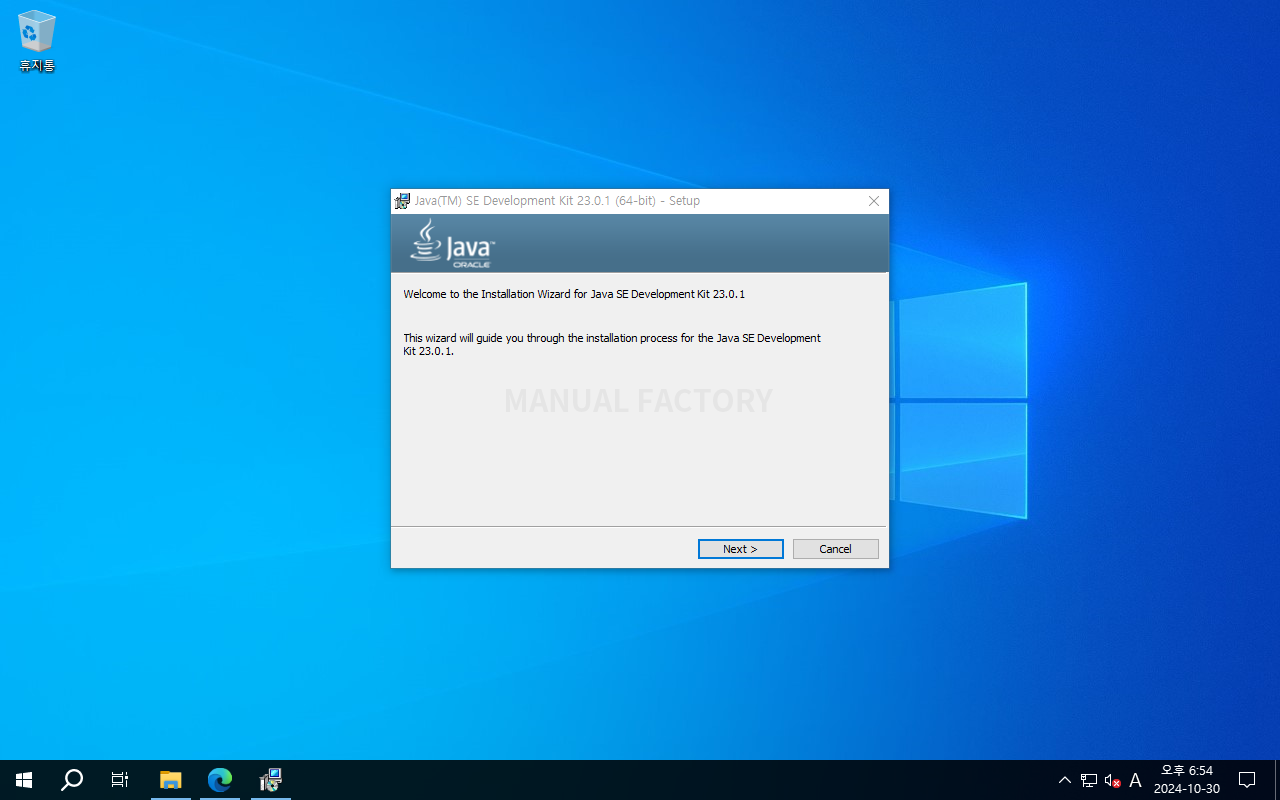The width and height of the screenshot is (1280, 800).
Task: Select the Java installer taskbar icon
Action: [270, 780]
